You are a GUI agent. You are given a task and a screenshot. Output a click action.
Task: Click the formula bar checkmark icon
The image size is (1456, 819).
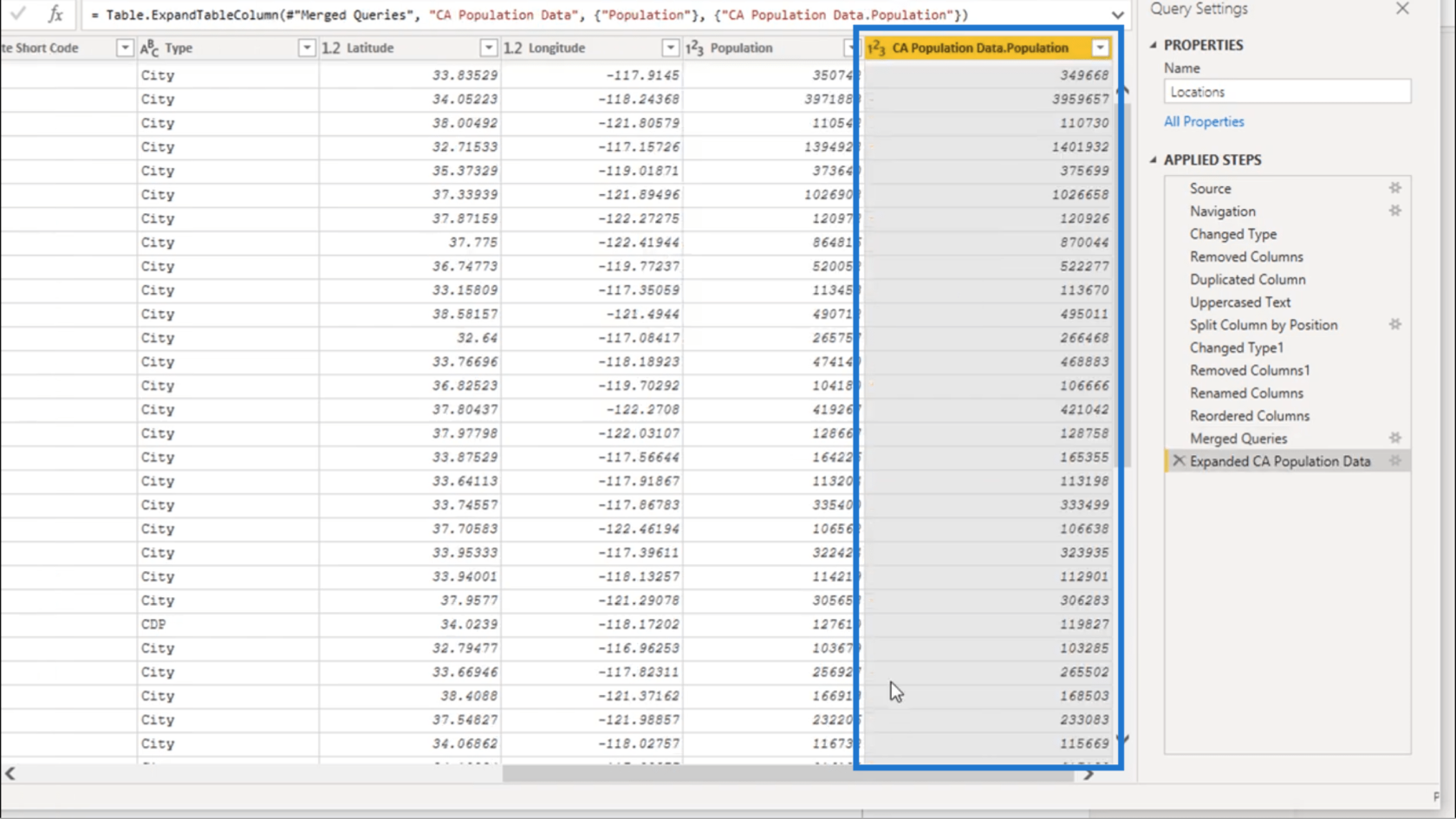[x=17, y=14]
